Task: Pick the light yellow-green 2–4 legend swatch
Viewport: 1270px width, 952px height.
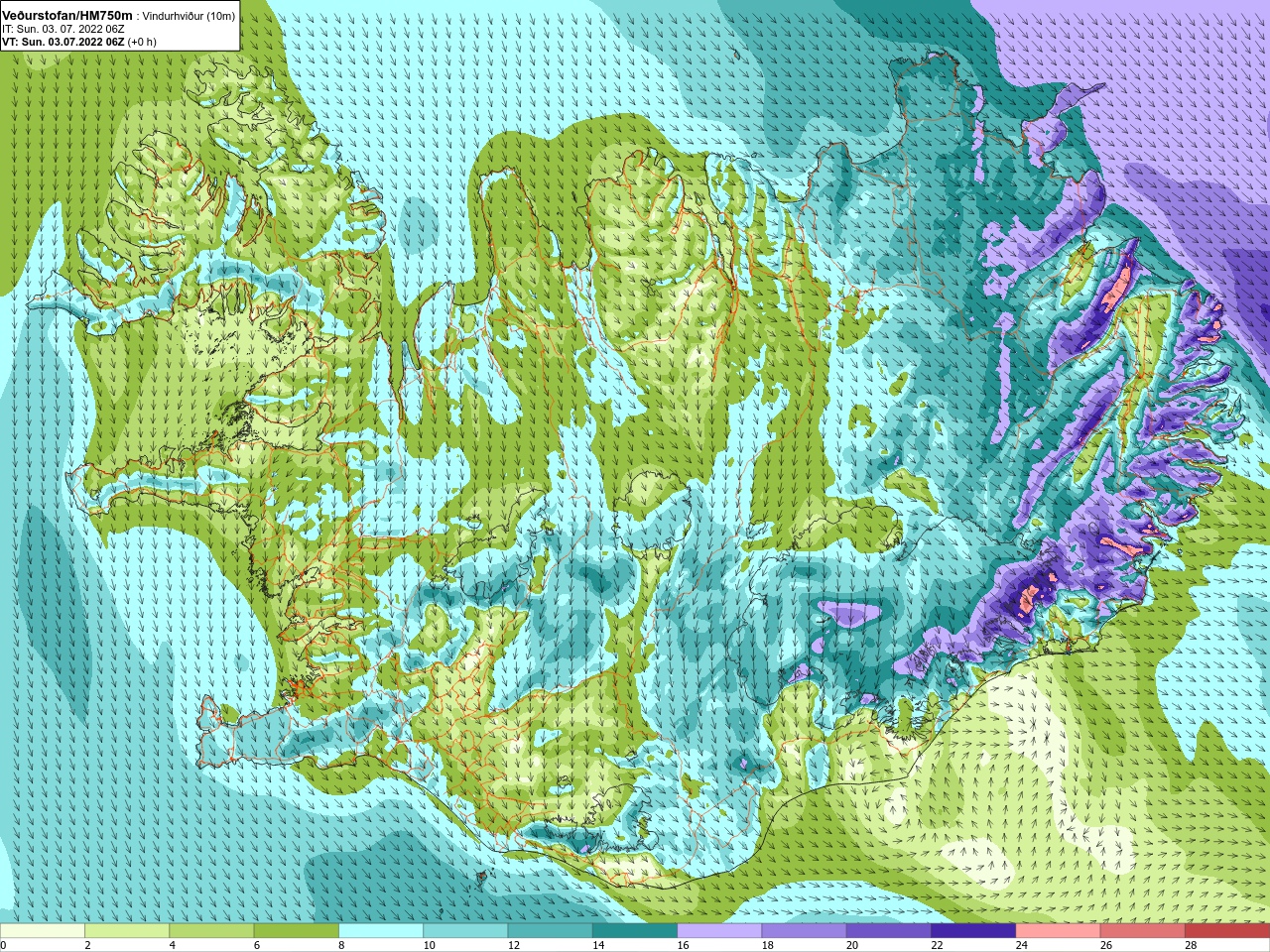Action: click(x=127, y=931)
